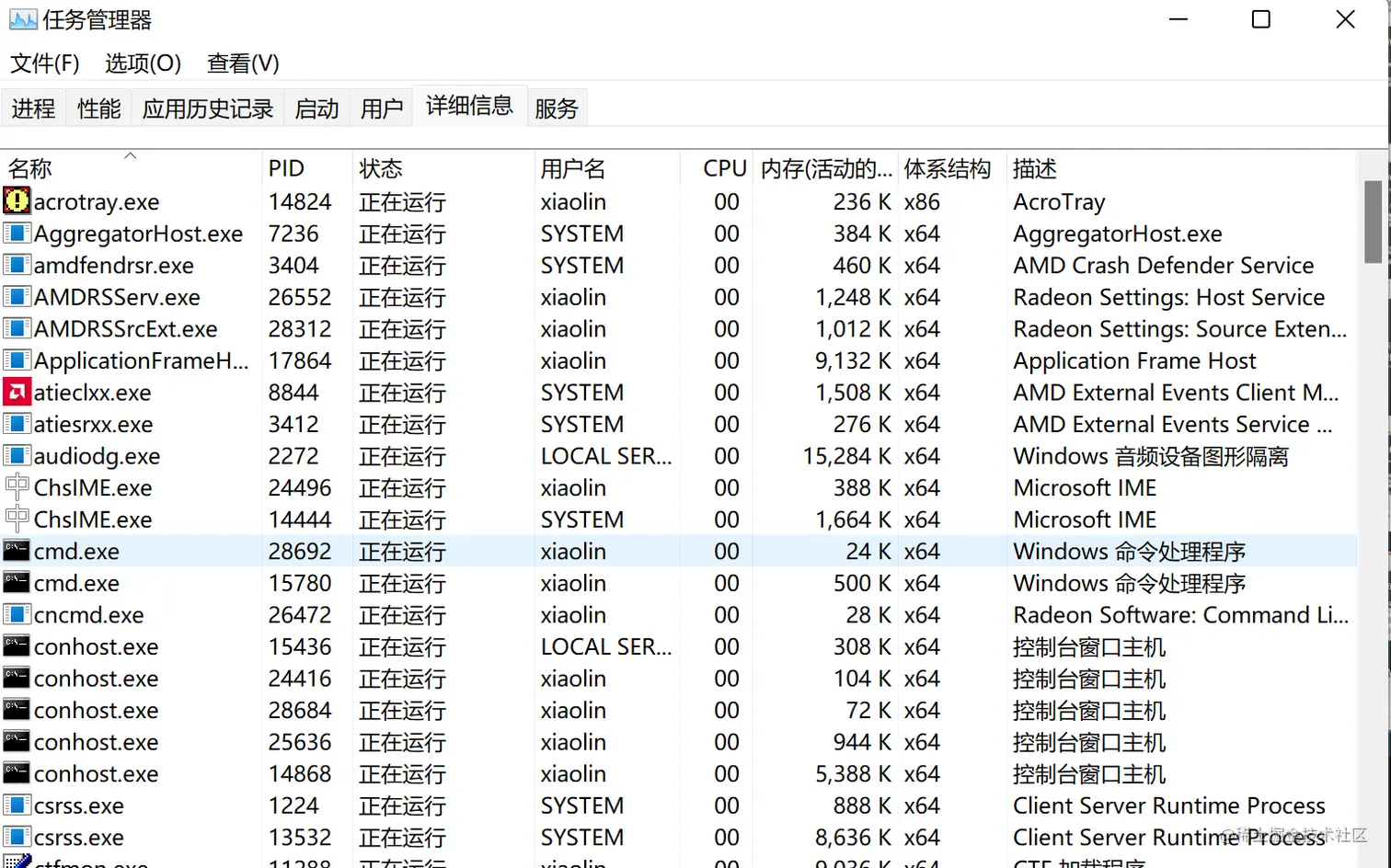This screenshot has width=1391, height=868.
Task: Click the AMDRSServ.exe process icon
Action: coord(17,297)
